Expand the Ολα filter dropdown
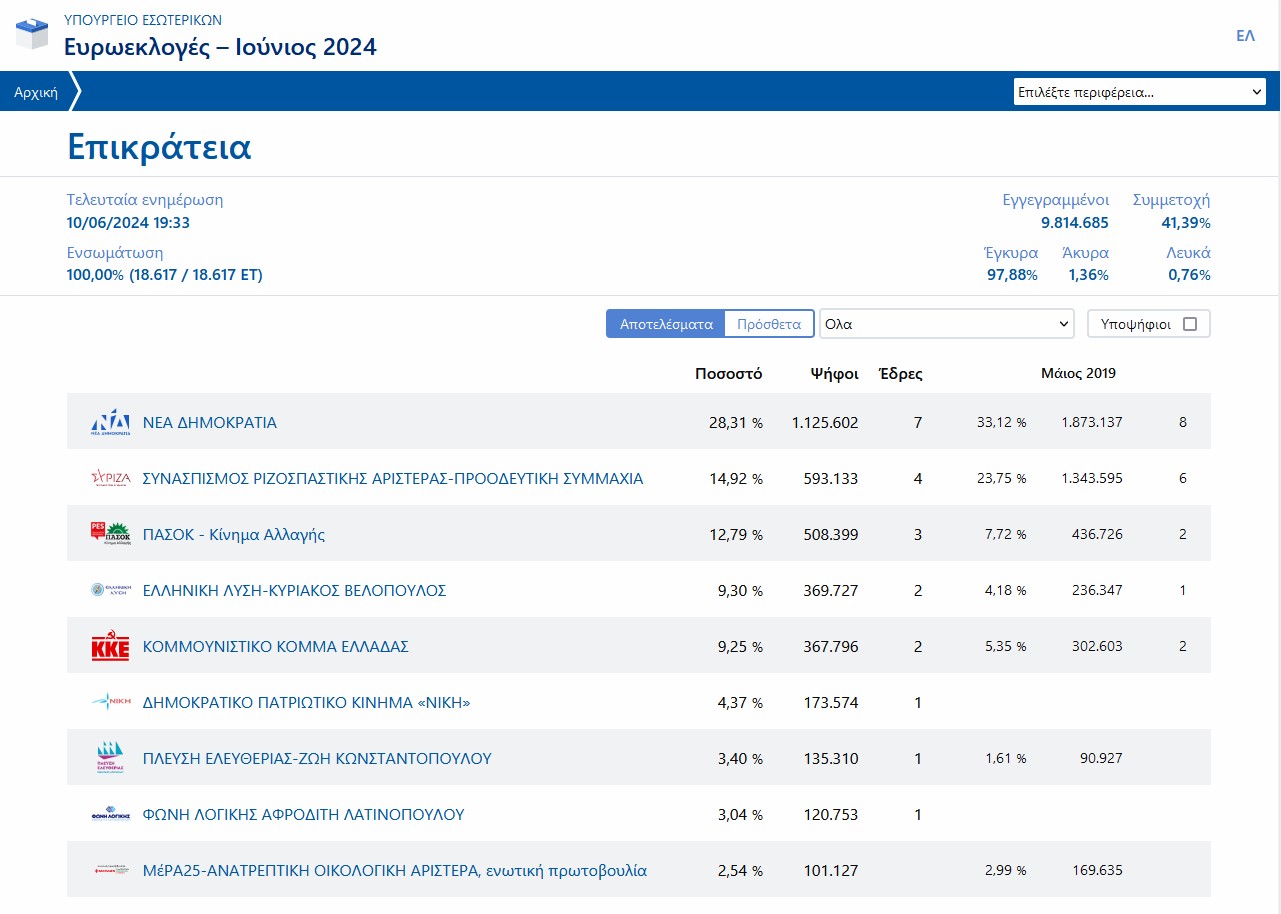 946,324
